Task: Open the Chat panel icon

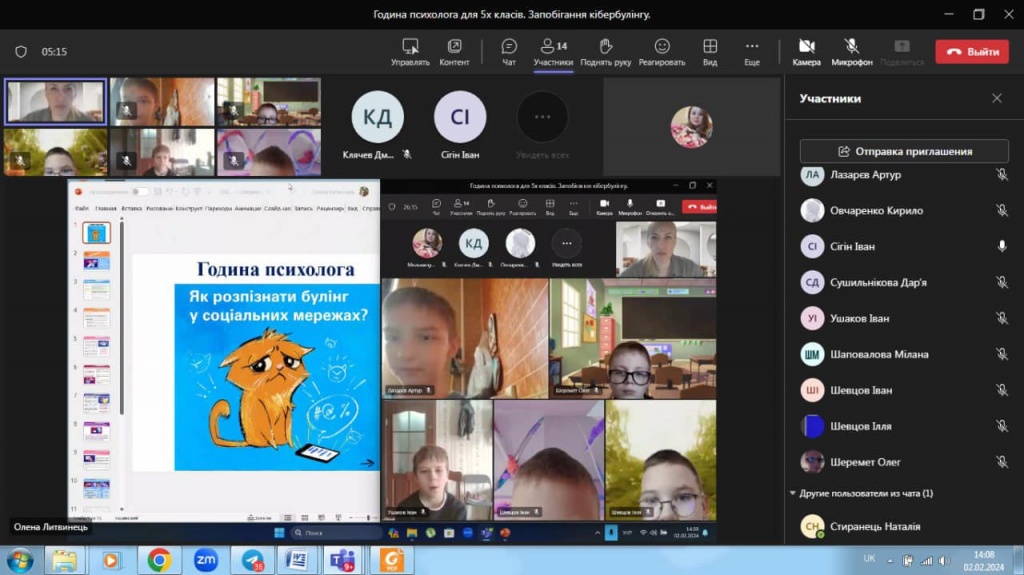Action: tap(509, 47)
